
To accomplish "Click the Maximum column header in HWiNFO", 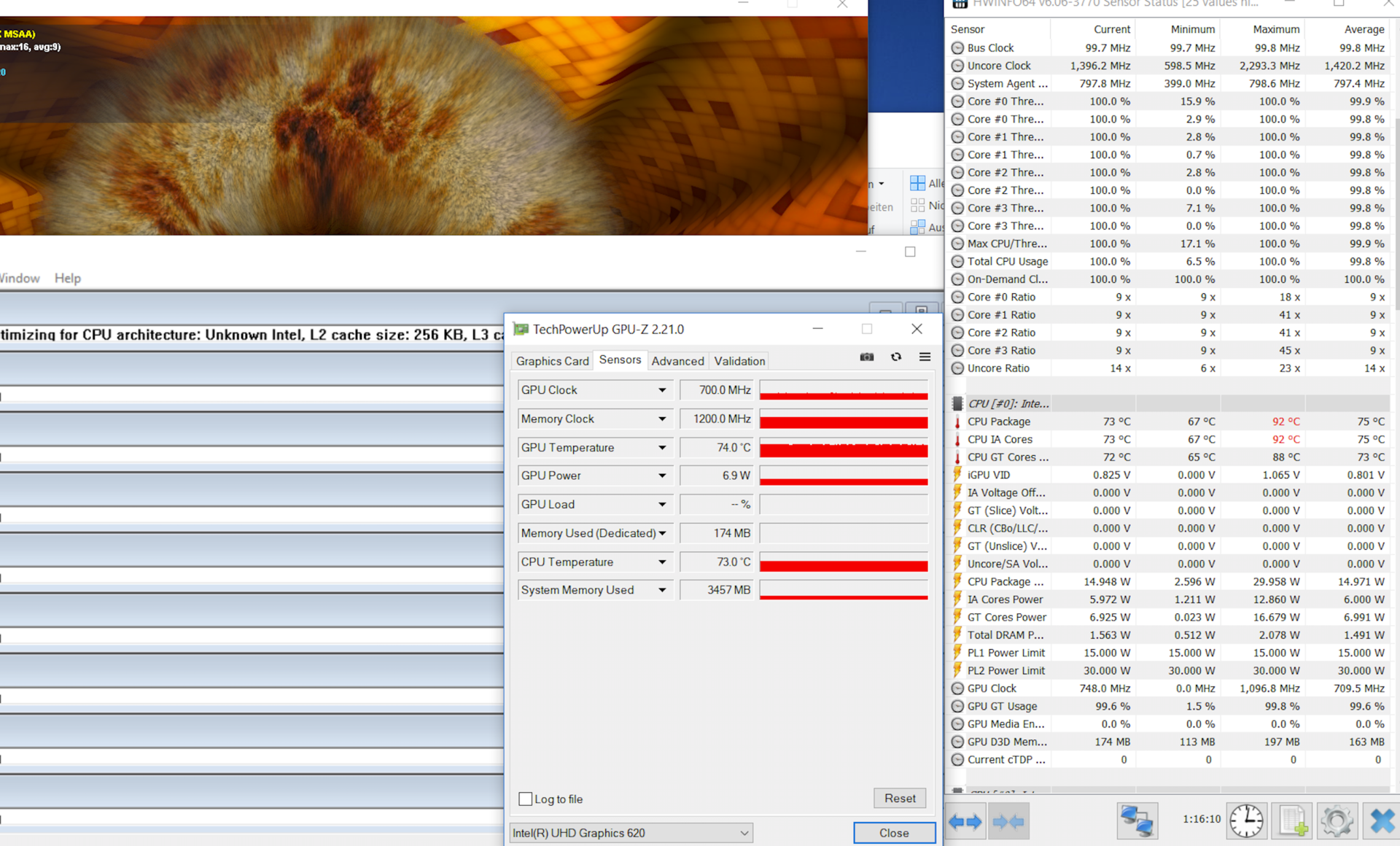I will point(1261,29).
